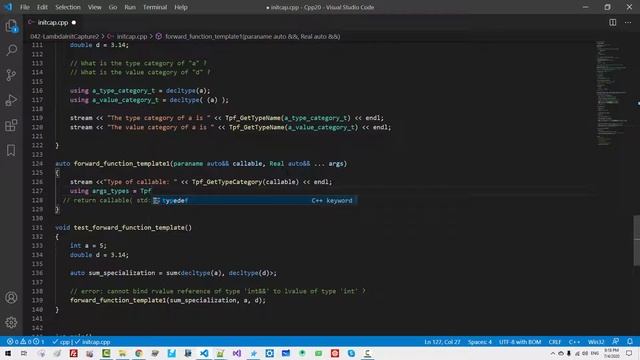The image size is (640, 360).
Task: Click initcap.cpp check in status bar
Action: coord(93,342)
